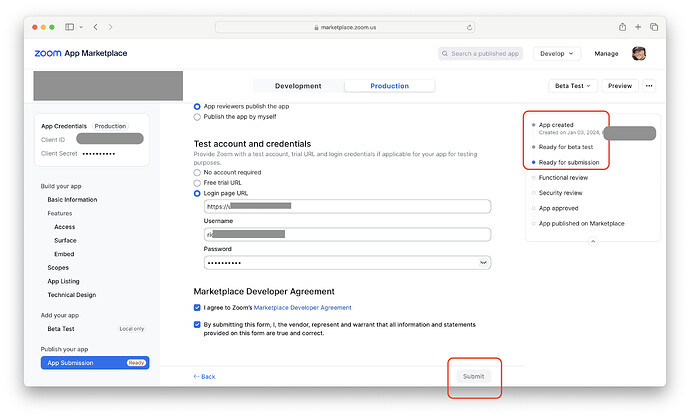Viewport: 690px width, 418px height.
Task: Expand the Beta Test dropdown button
Action: click(x=573, y=86)
